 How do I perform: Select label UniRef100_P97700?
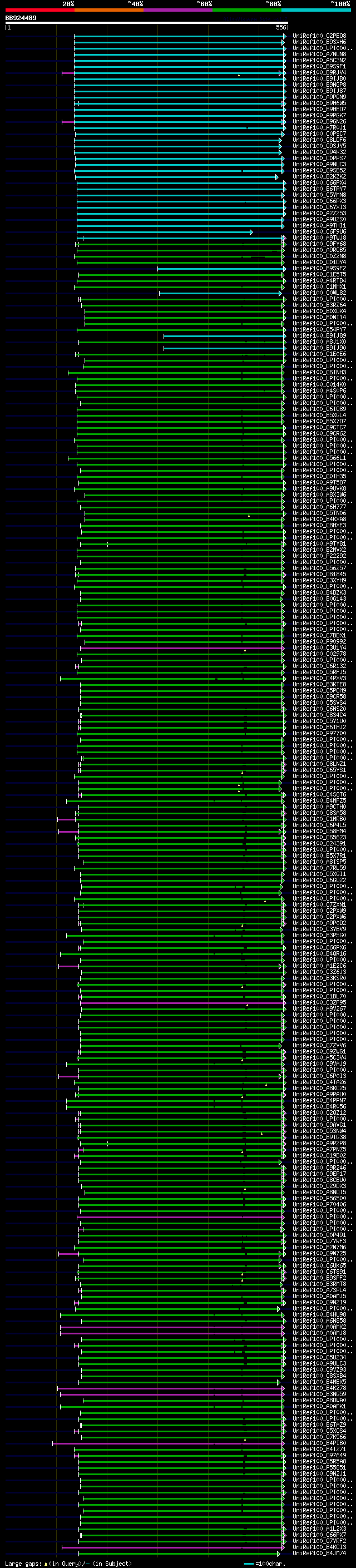319,734
